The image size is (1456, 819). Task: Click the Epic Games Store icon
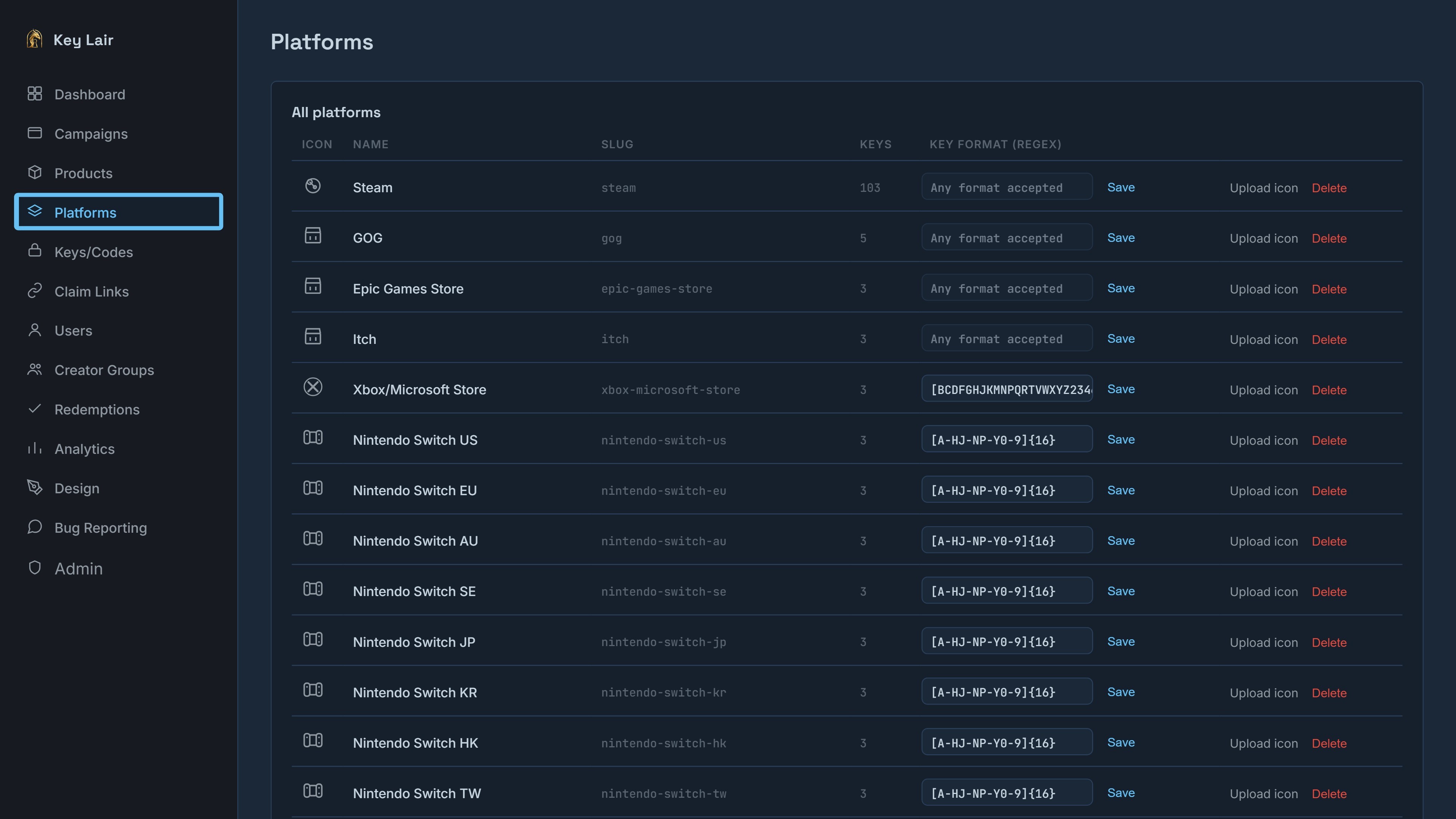(312, 287)
